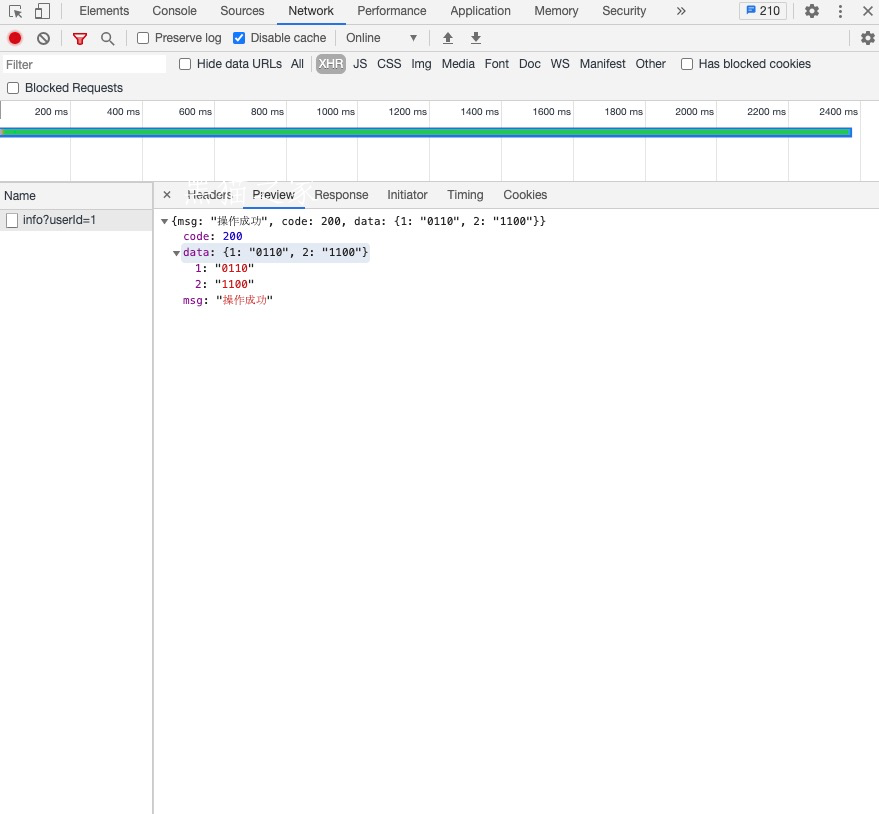This screenshot has height=814, width=879.
Task: Filter requests by Font
Action: coord(497,64)
